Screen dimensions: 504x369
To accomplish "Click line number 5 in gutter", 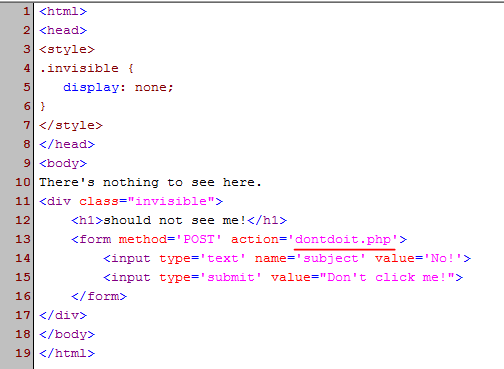I will tap(27, 87).
